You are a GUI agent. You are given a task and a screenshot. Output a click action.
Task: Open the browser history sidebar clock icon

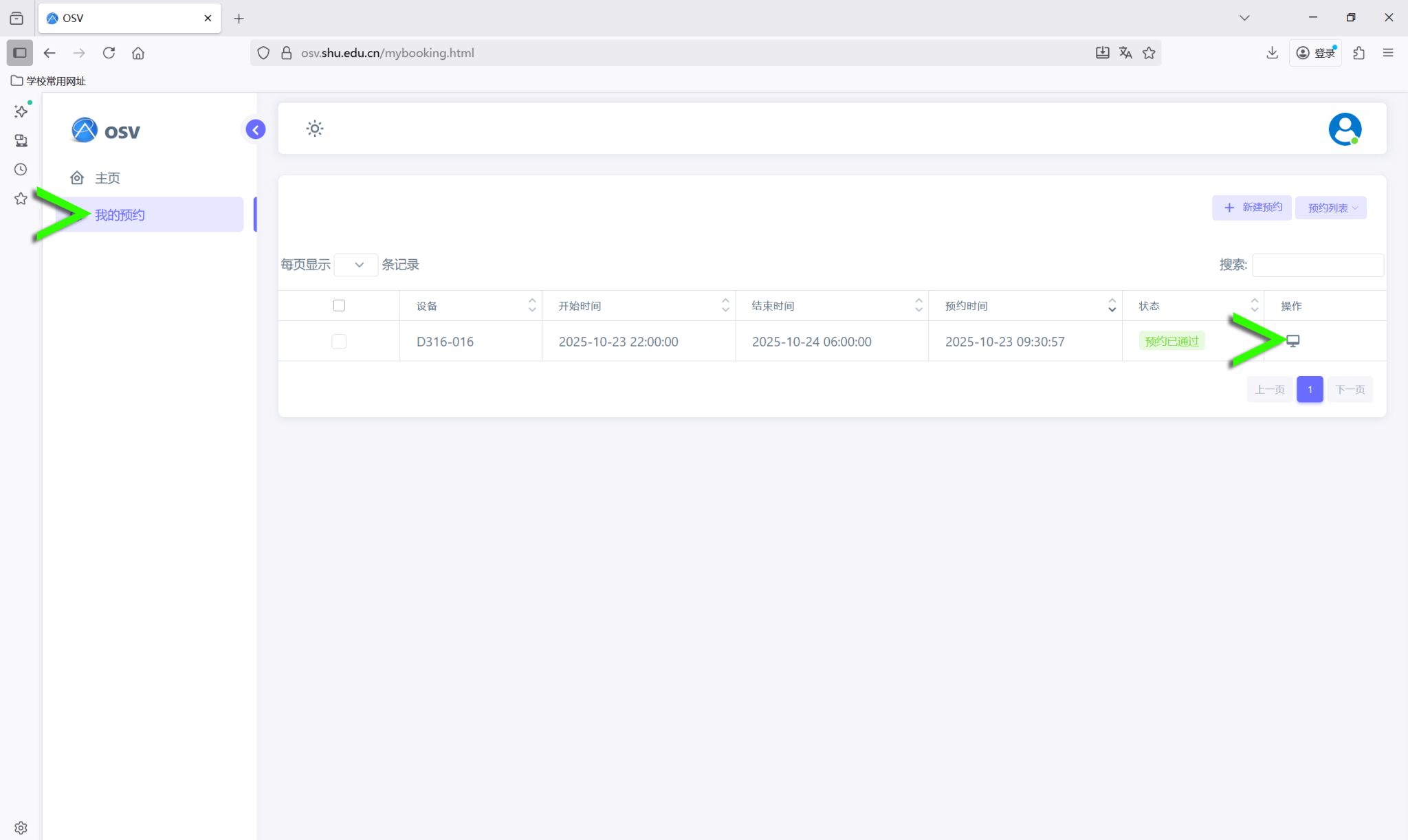tap(21, 170)
